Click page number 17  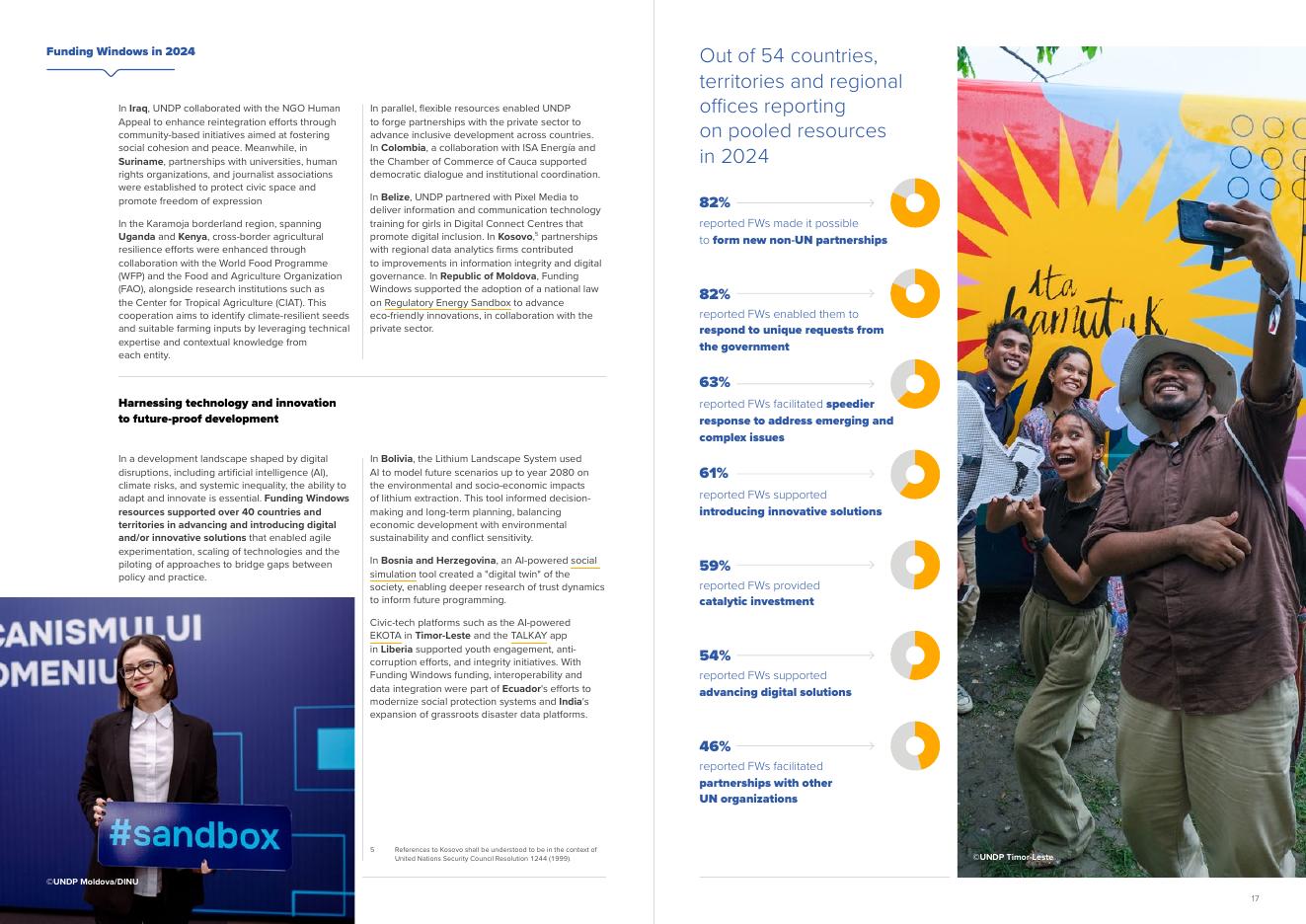pos(1255,898)
